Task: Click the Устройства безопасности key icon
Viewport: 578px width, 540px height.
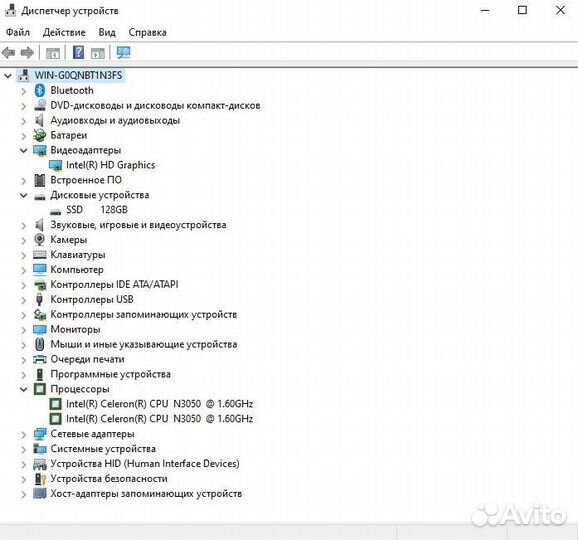Action: click(40, 478)
